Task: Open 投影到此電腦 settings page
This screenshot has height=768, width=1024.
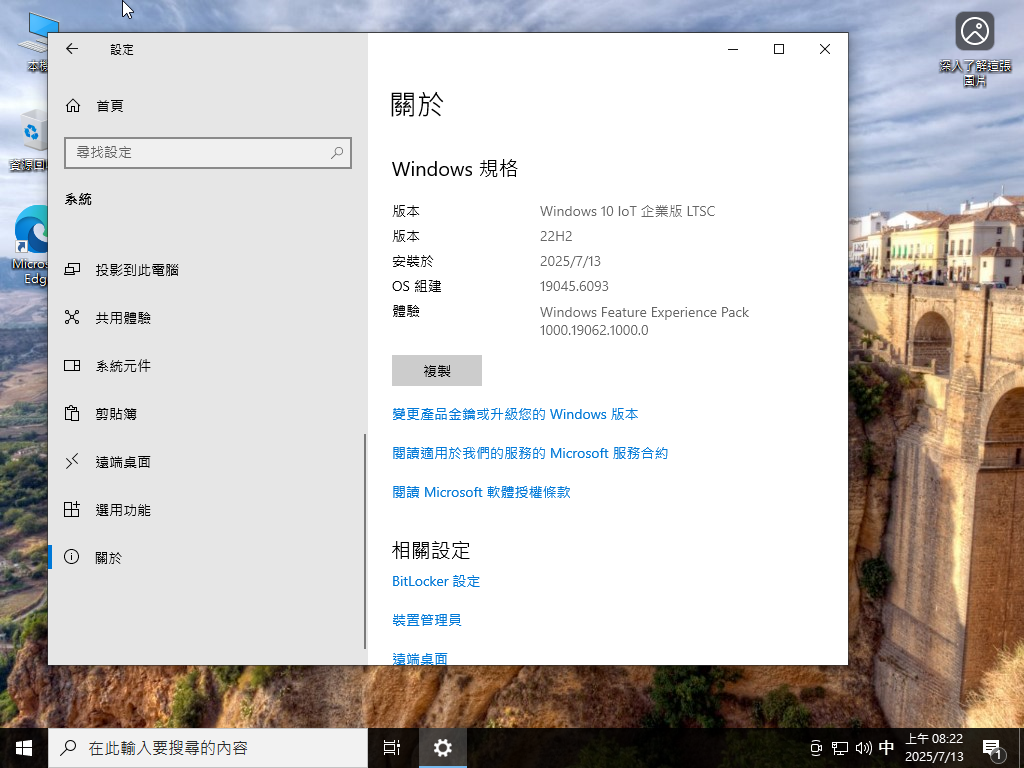Action: click(137, 270)
